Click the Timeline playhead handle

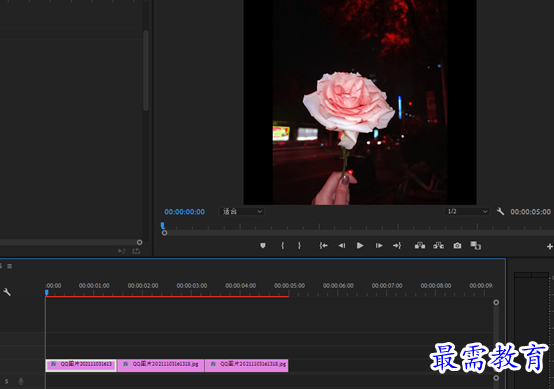tap(47, 293)
